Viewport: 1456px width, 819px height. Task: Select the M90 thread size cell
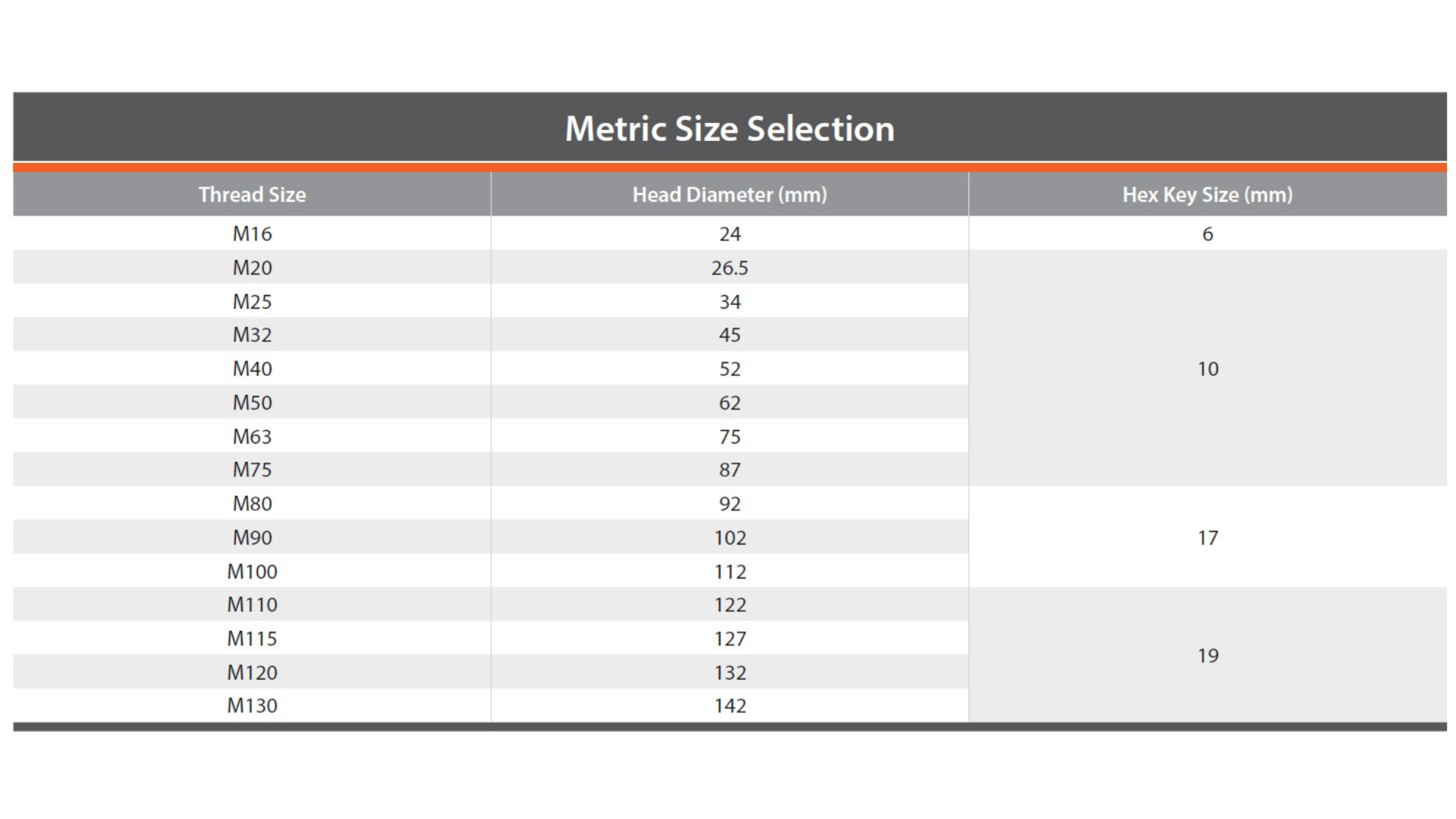(x=252, y=538)
